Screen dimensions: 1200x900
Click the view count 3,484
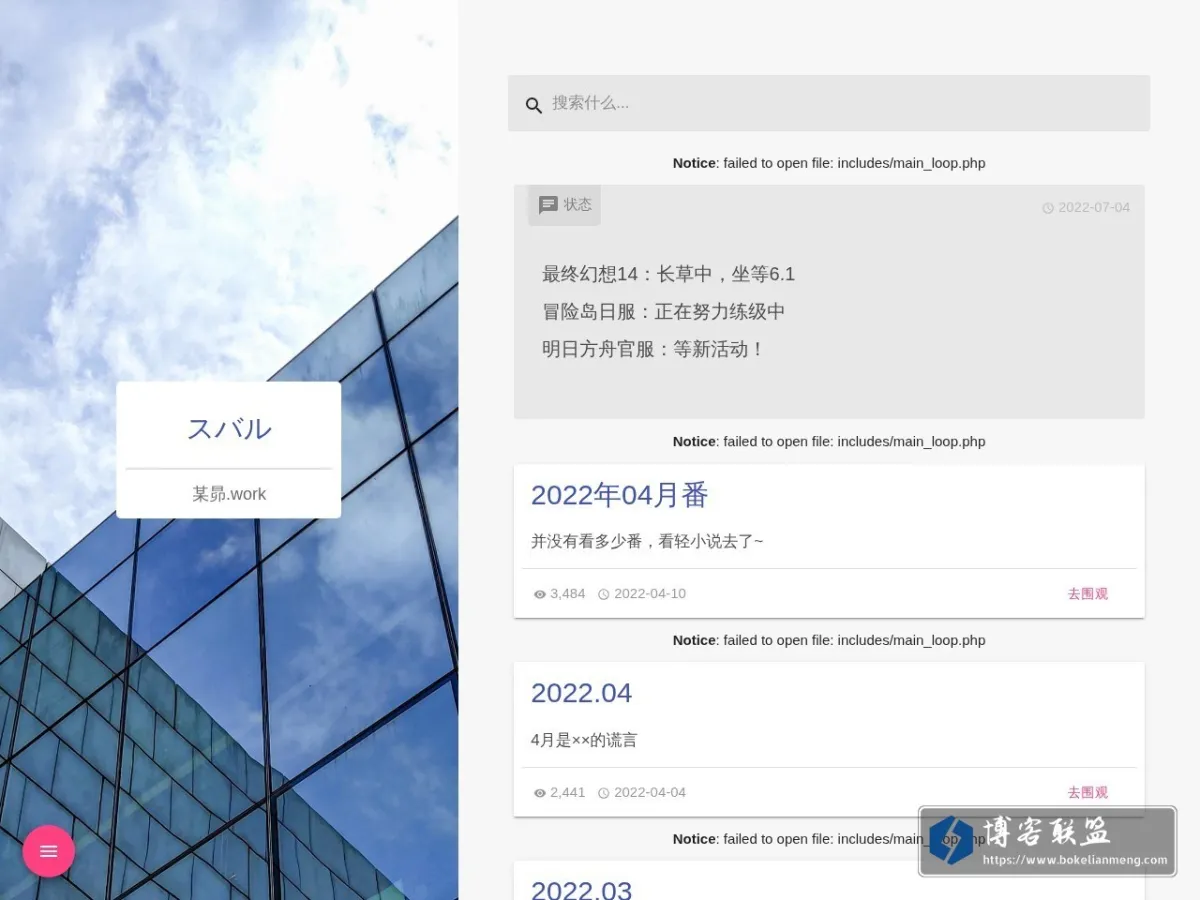pyautogui.click(x=568, y=594)
